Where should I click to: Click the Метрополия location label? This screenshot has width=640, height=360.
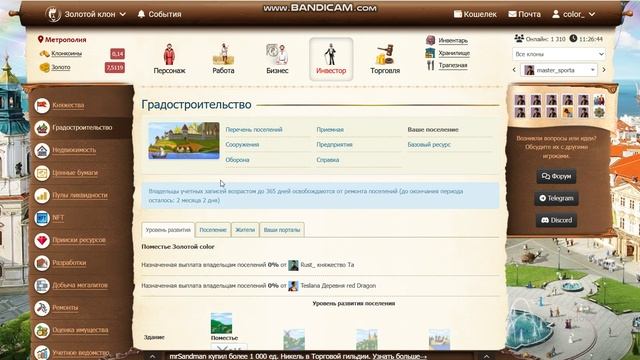[62, 40]
